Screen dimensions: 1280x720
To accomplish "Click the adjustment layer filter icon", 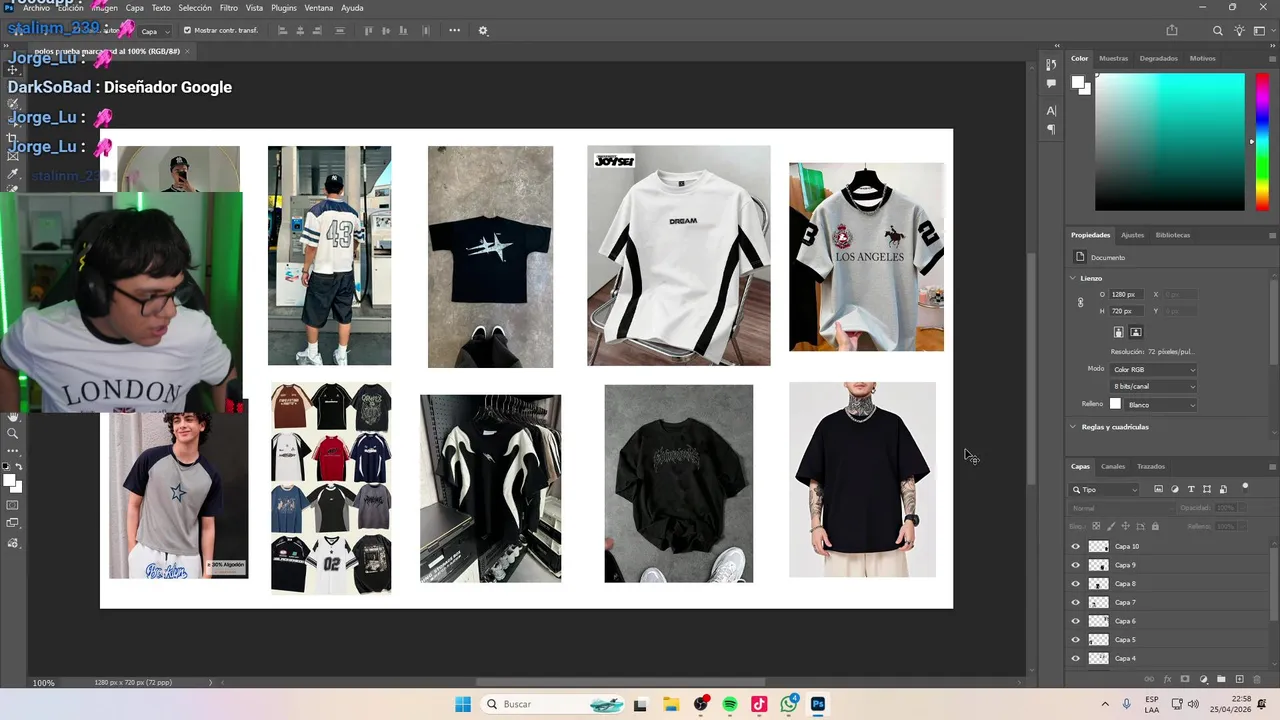I will [x=1175, y=489].
